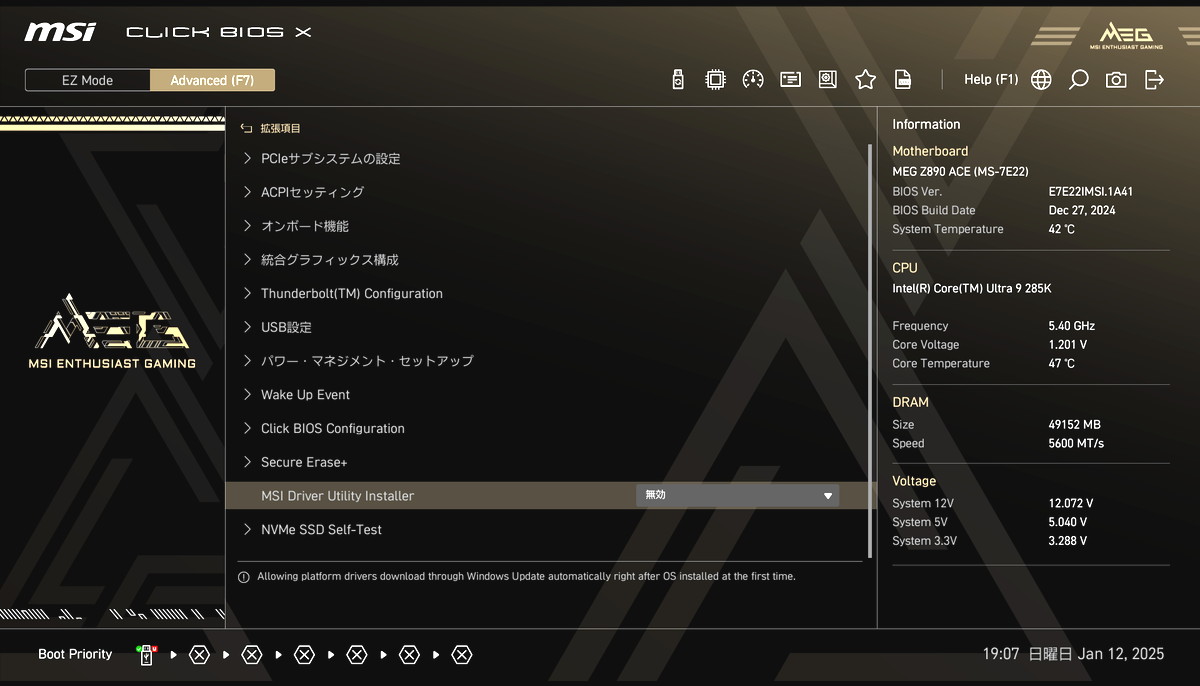Click the exit door icon

click(x=1154, y=80)
